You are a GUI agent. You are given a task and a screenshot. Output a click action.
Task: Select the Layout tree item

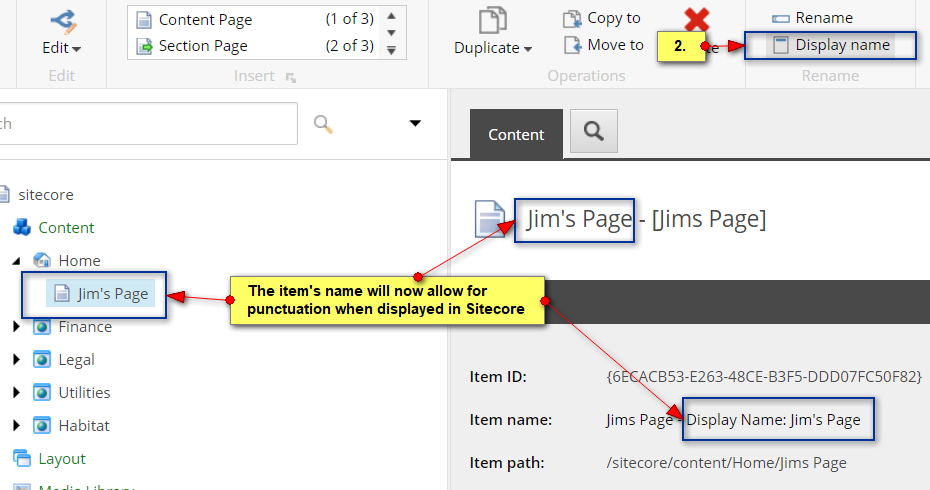[x=62, y=459]
